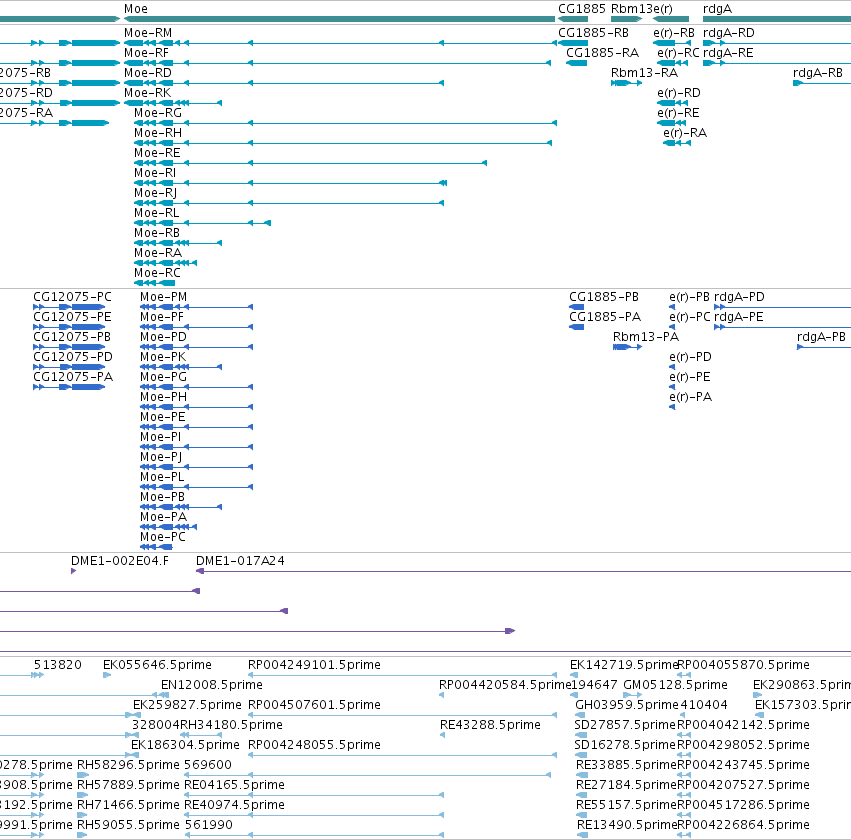This screenshot has height=840, width=851.
Task: Click the rdgA-RB transcript label
Action: point(818,73)
